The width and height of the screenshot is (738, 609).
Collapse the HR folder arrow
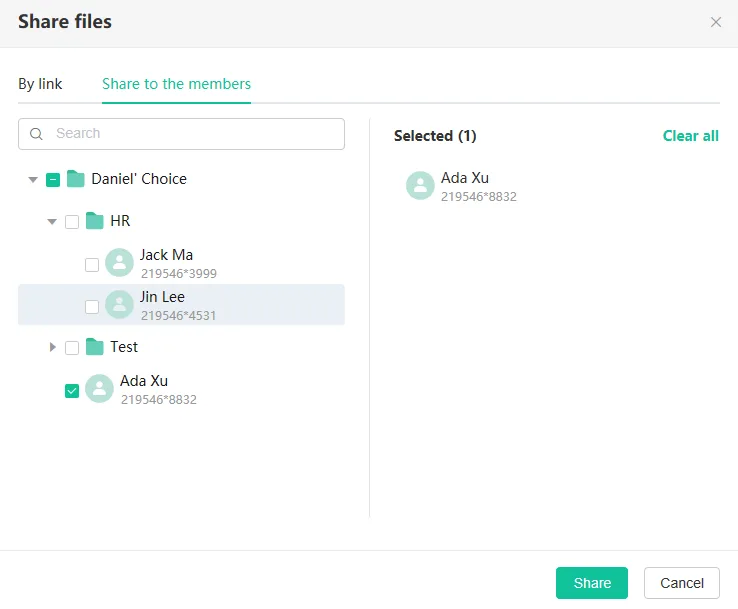(x=52, y=222)
